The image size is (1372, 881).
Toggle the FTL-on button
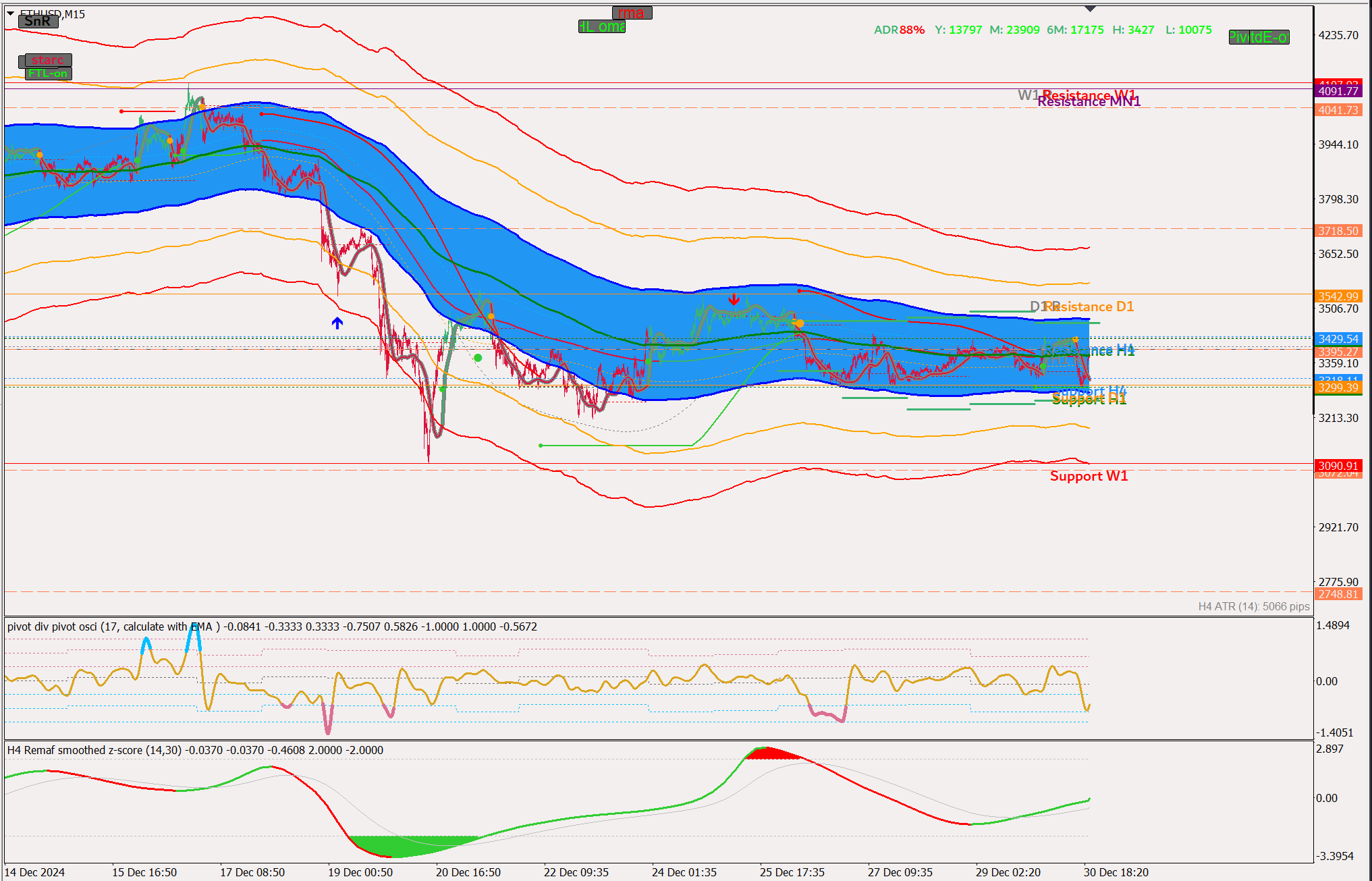tap(48, 73)
